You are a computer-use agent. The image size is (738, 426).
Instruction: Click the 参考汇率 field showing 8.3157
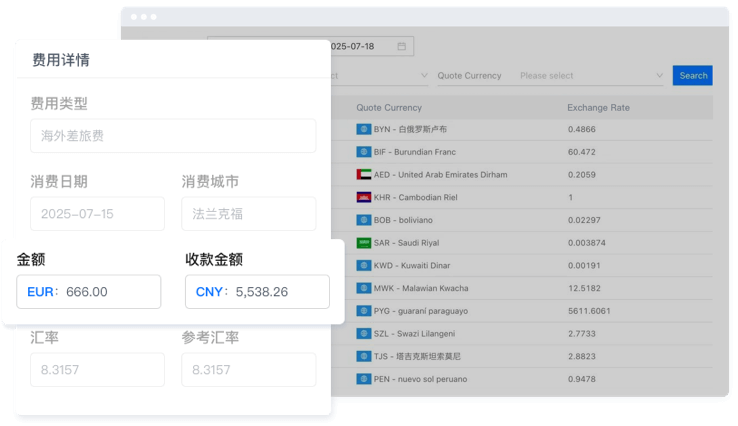(x=248, y=370)
